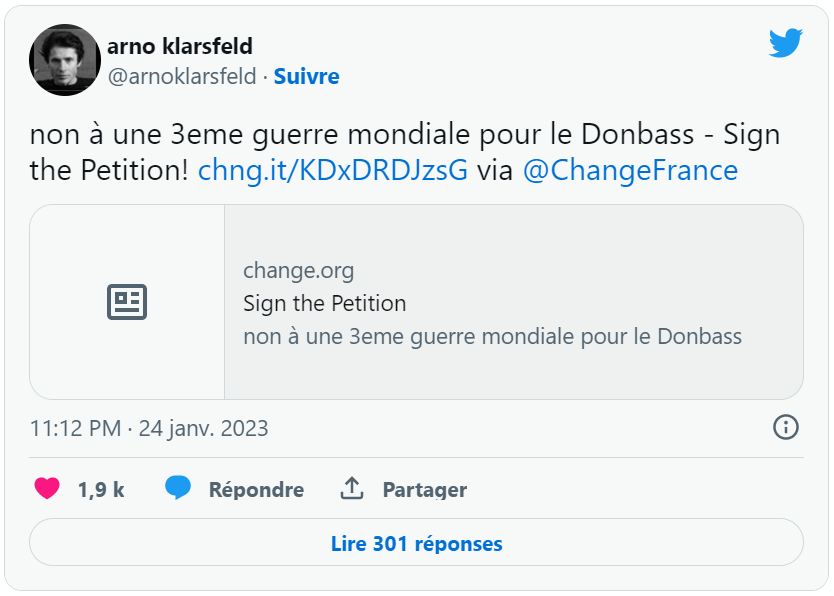Open the change.org domain in card
834x596 pixels.
(x=298, y=271)
